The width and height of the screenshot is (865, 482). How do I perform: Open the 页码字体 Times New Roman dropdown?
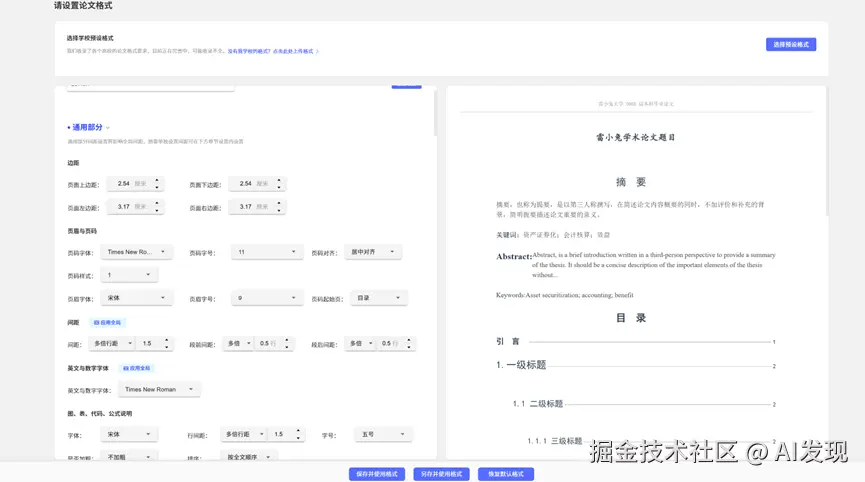pos(136,252)
